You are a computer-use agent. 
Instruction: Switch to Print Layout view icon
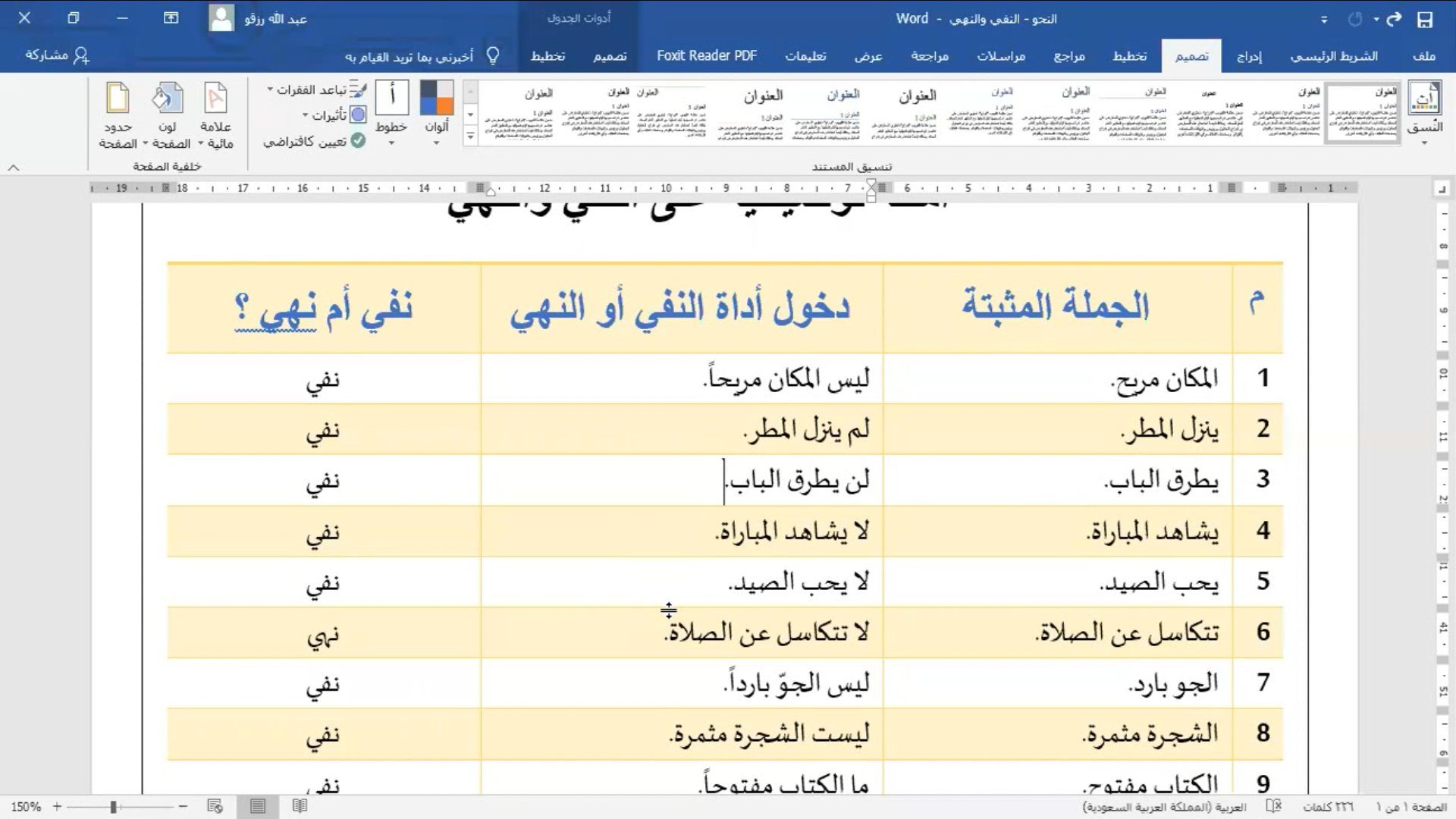258,806
